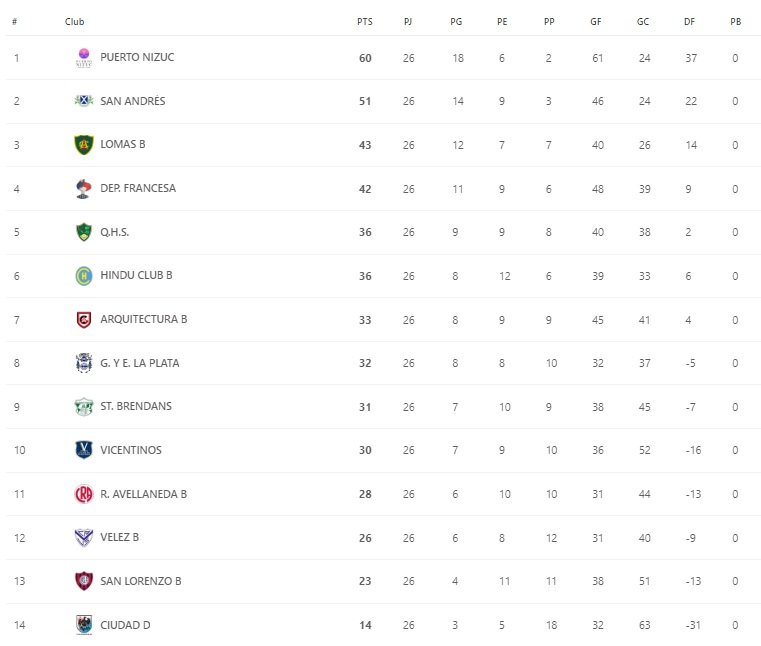Select the PUERTO NIZUC team name

point(137,58)
